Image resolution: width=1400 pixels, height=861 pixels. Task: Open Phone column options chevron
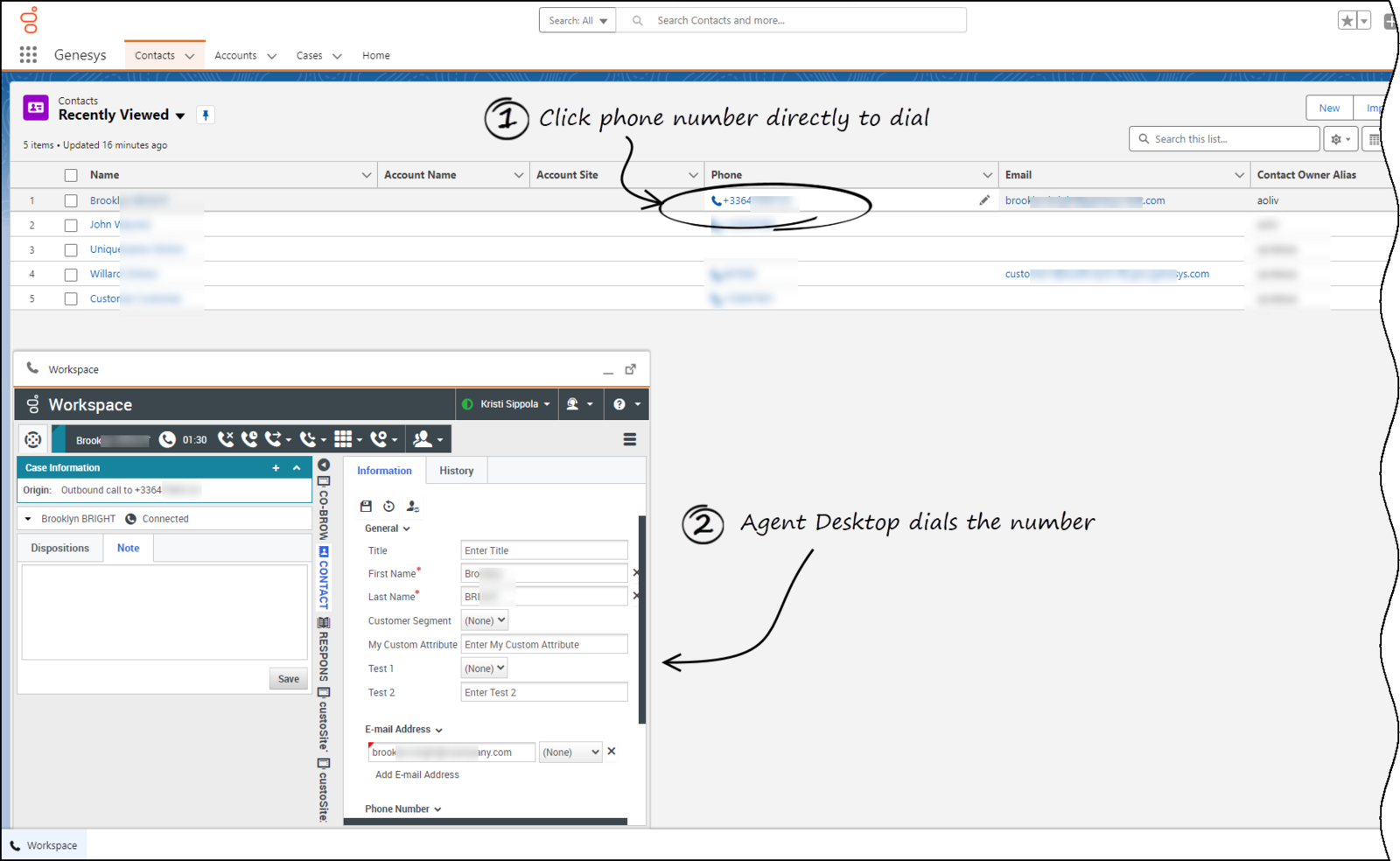(x=987, y=175)
